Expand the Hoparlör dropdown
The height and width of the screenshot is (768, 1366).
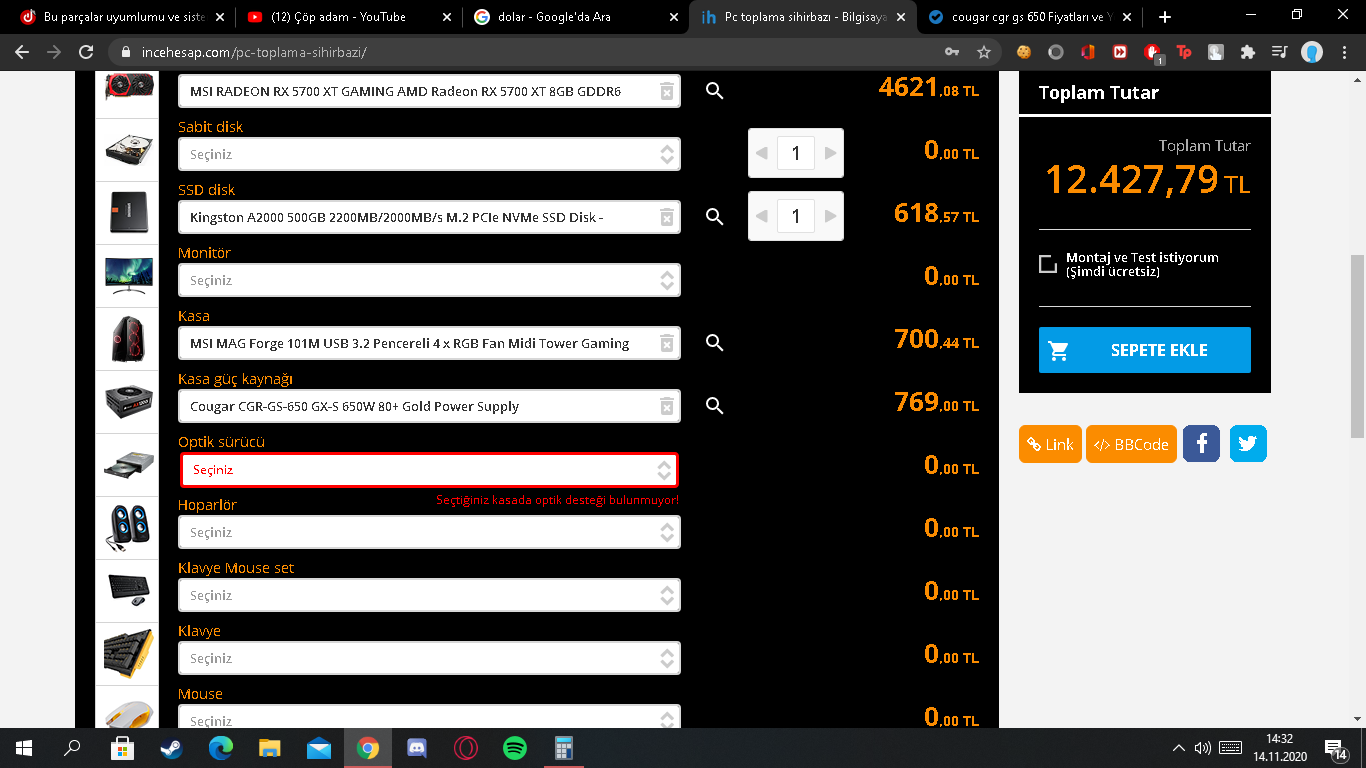pyautogui.click(x=429, y=532)
